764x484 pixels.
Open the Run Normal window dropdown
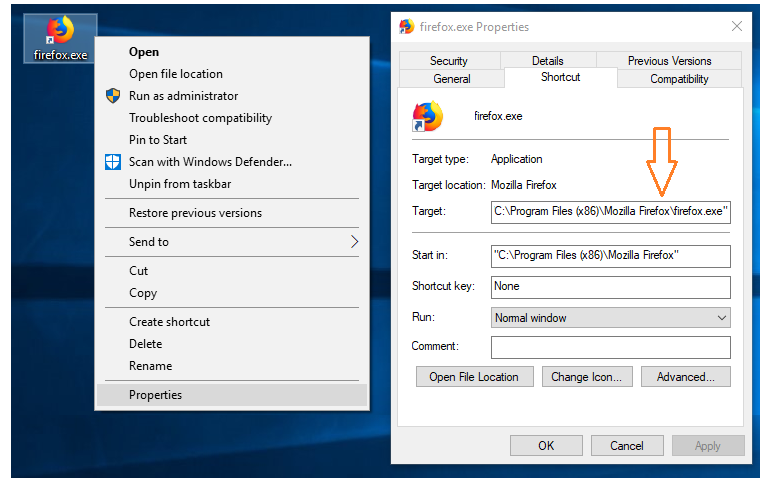tap(611, 318)
